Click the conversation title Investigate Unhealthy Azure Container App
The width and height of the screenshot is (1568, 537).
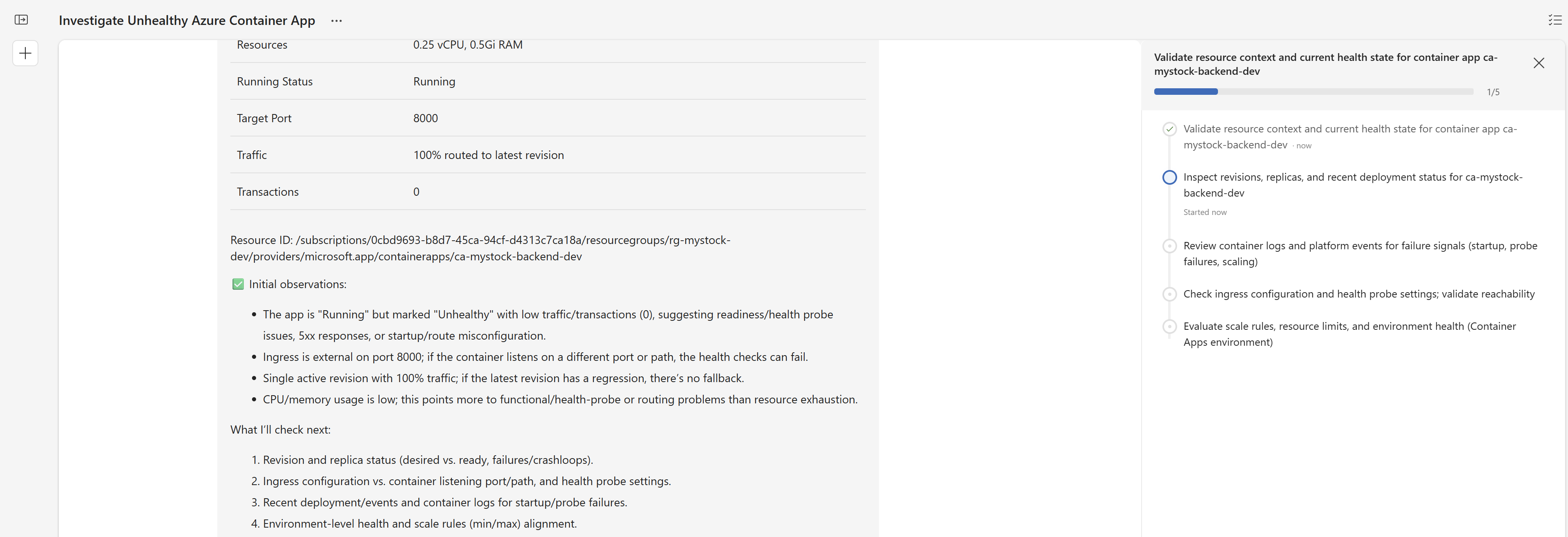(x=187, y=21)
